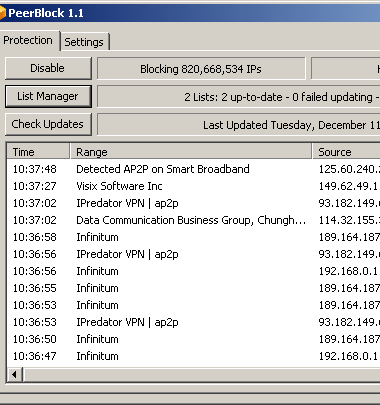Screen dimensions: 380x405
Task: Click source IP 149.62.49.1
Action: 348,186
